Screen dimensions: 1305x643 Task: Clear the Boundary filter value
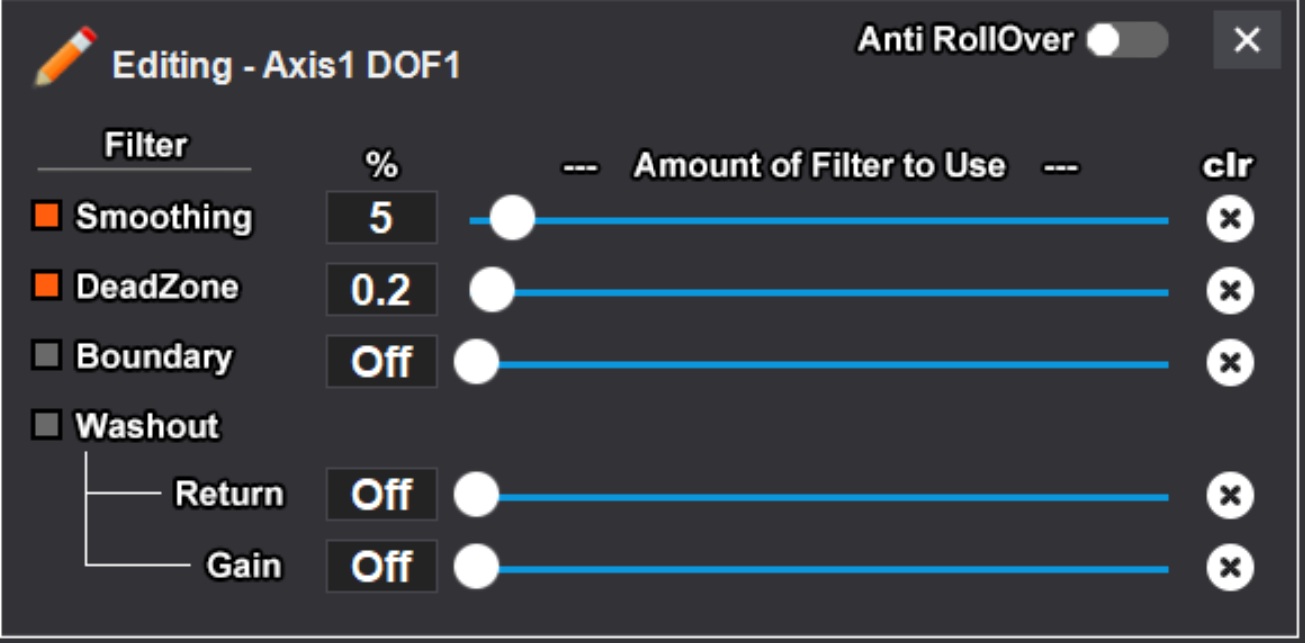[x=1230, y=363]
